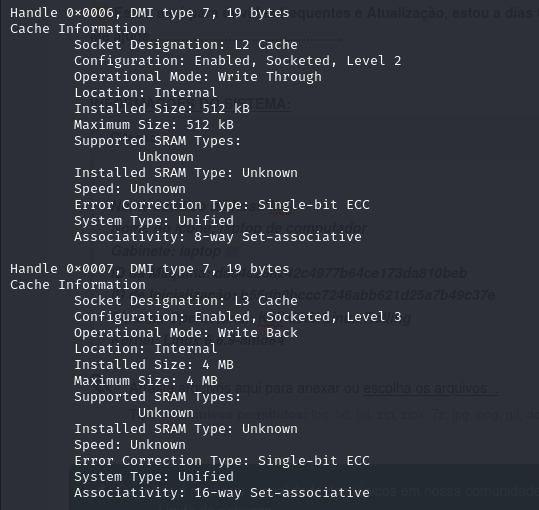Click 'Configuration: Enabled, Socketed, Level 2' line
This screenshot has width=539, height=510.
coord(238,61)
